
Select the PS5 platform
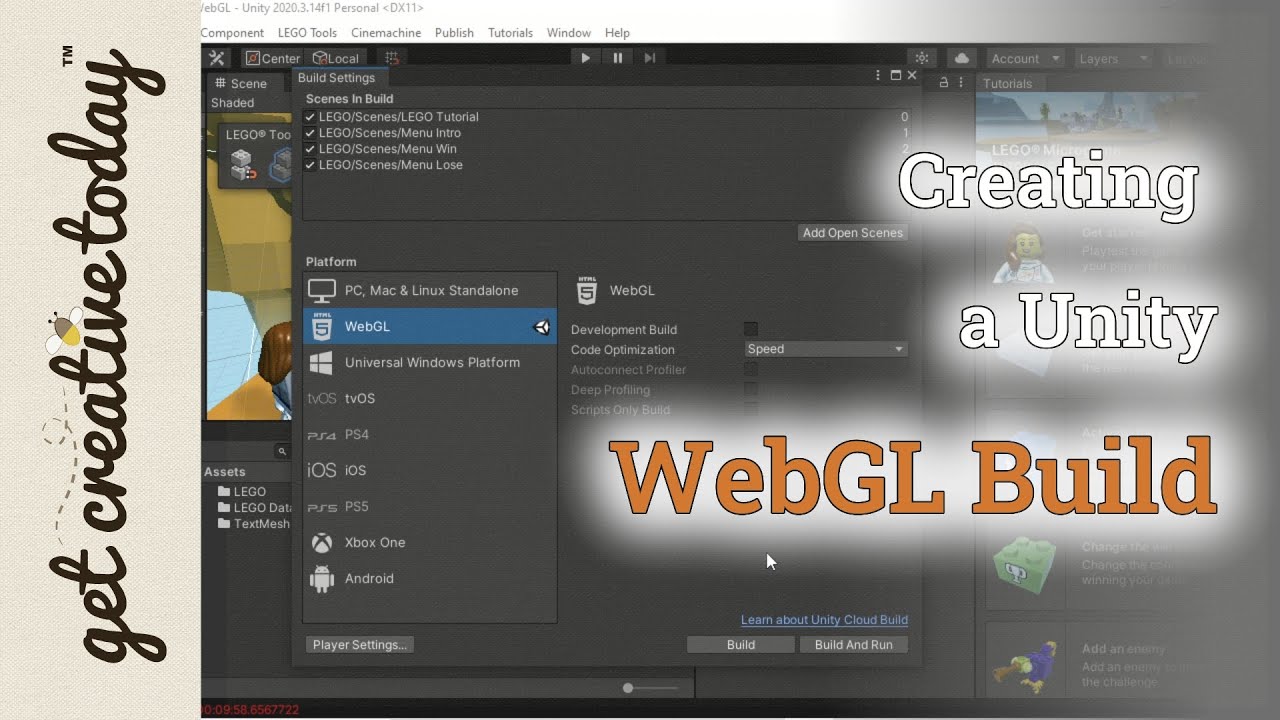coord(430,506)
